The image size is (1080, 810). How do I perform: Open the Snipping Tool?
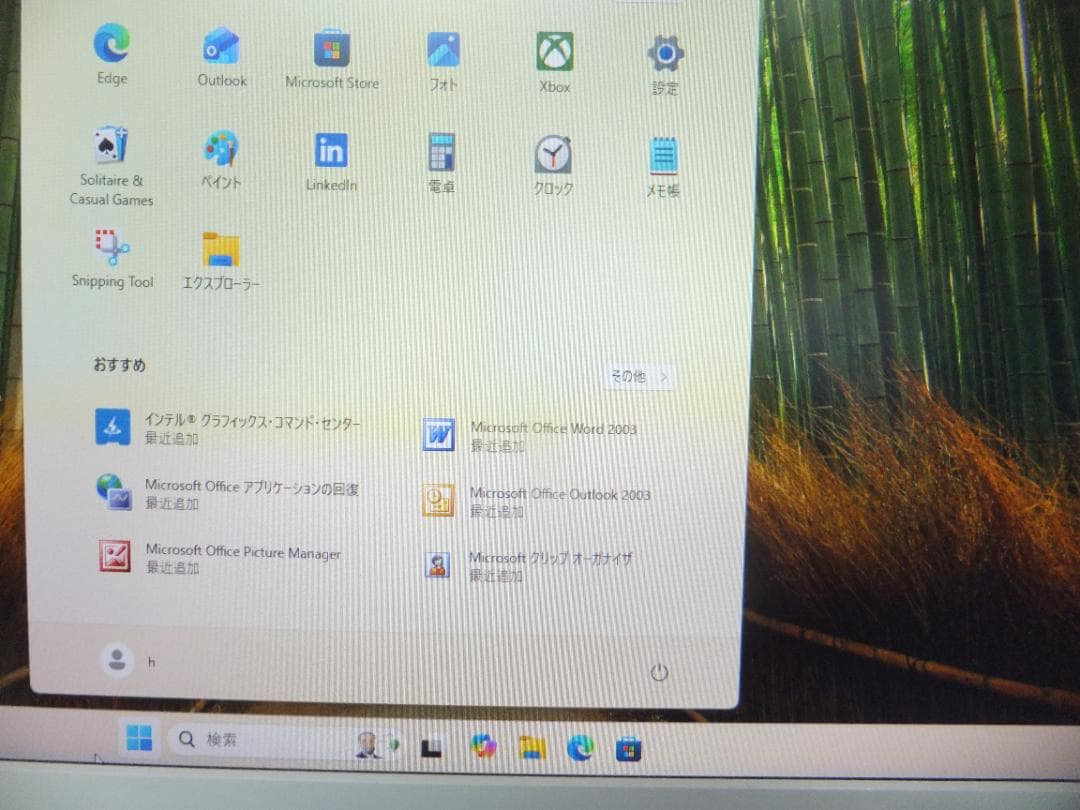[111, 250]
